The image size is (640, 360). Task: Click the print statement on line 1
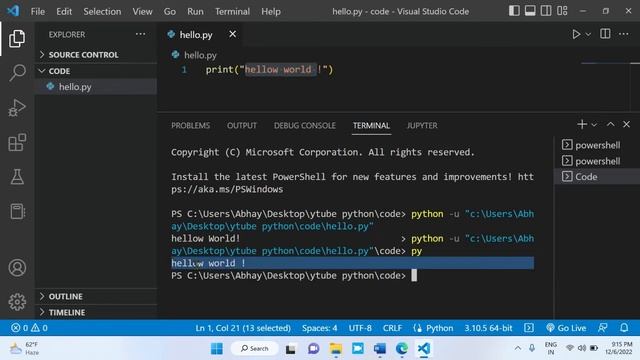269,70
